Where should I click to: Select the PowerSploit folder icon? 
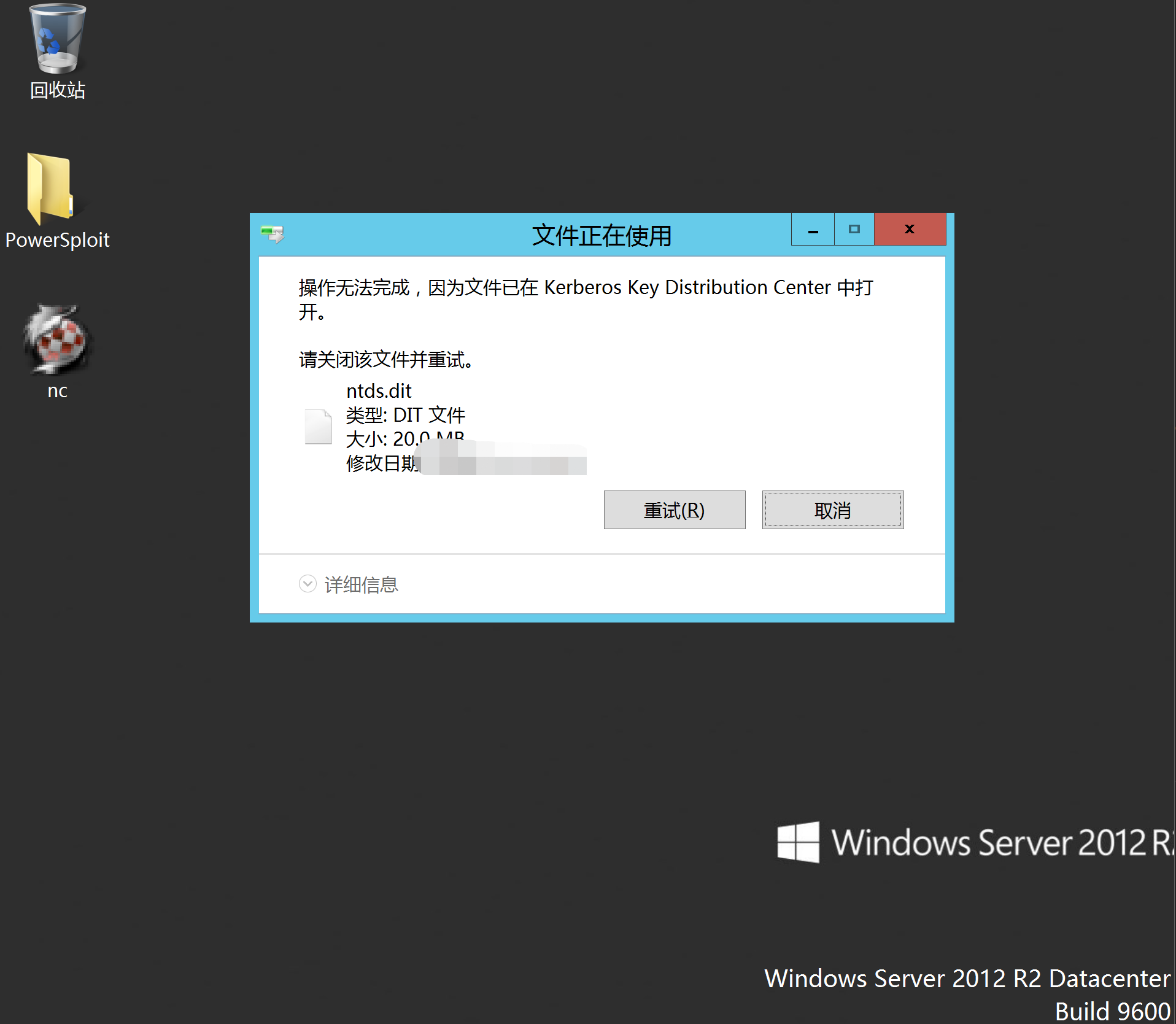50,188
